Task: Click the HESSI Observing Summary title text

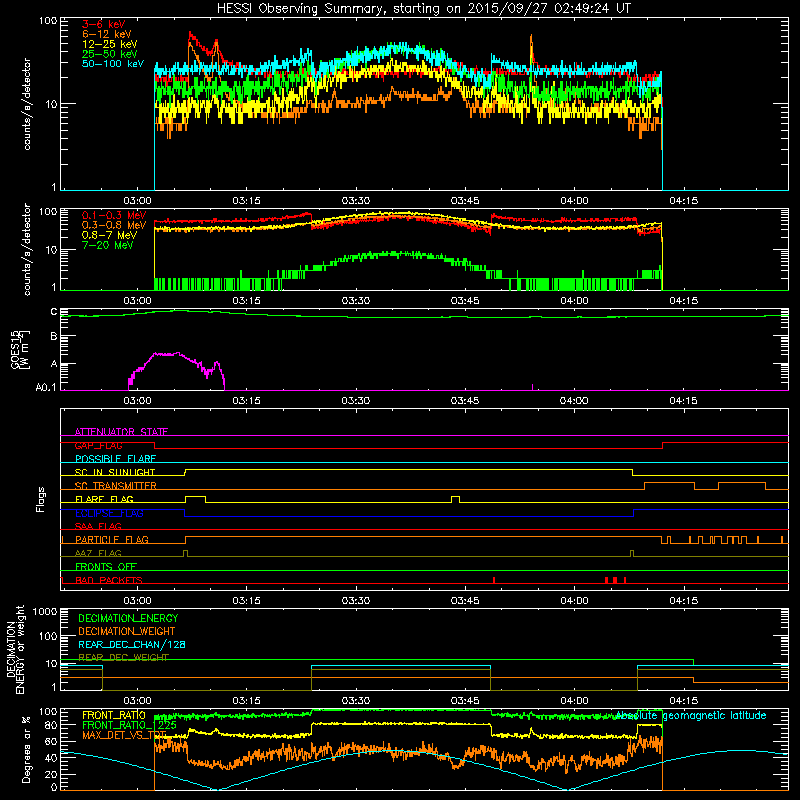Action: point(424,9)
